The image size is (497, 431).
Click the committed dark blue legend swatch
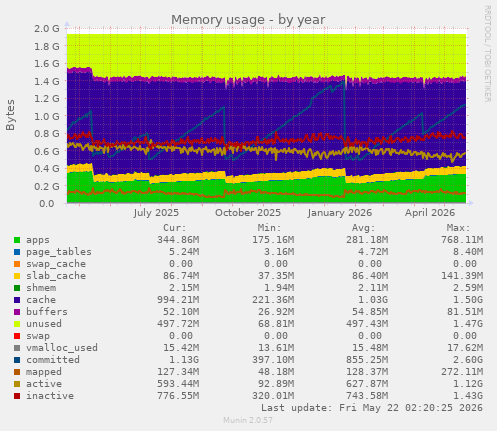(17, 360)
